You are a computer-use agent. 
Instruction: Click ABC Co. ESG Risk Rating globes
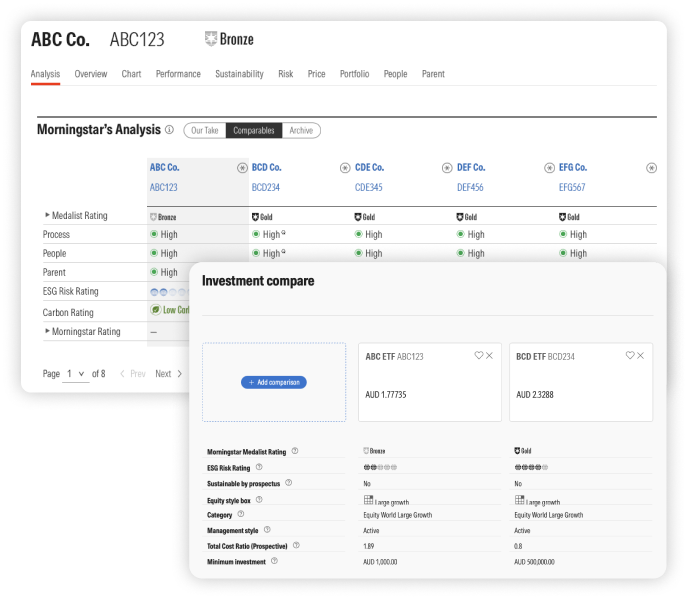tap(170, 292)
